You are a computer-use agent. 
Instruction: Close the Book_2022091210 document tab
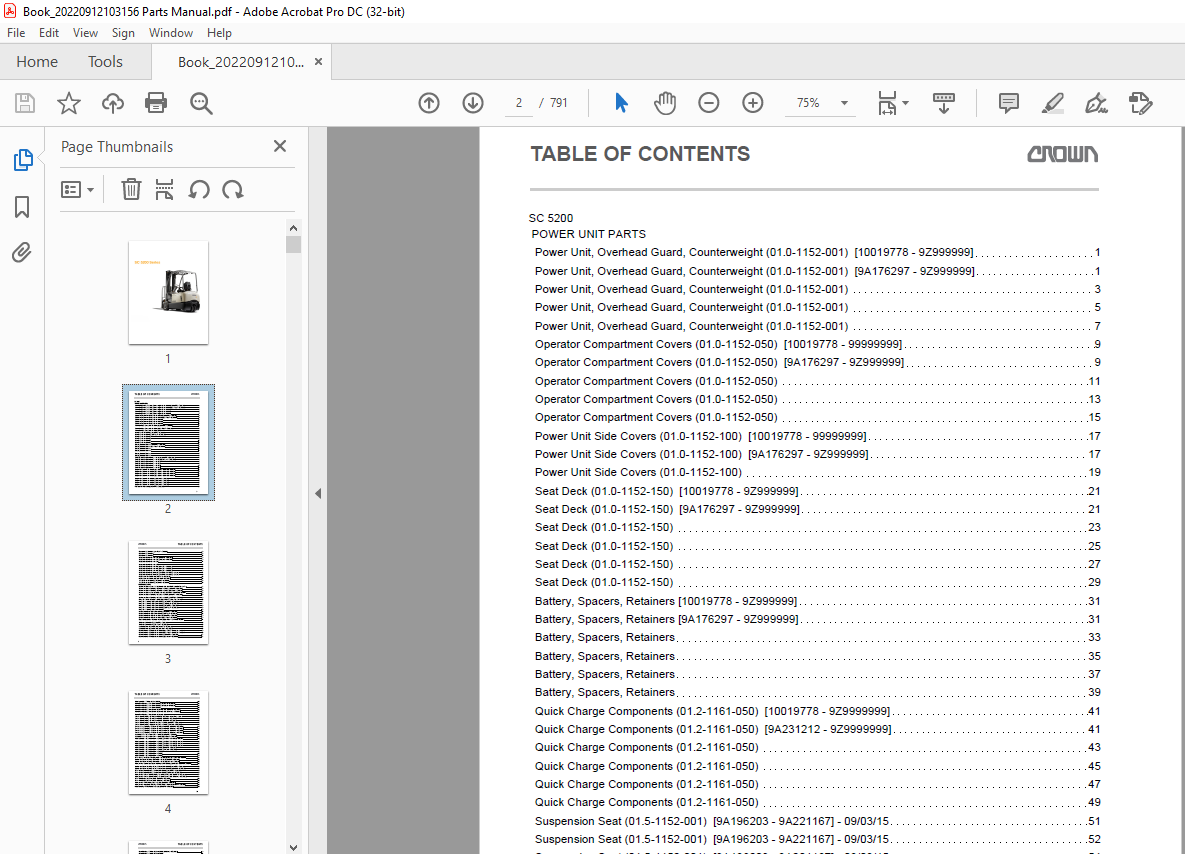[x=318, y=61]
